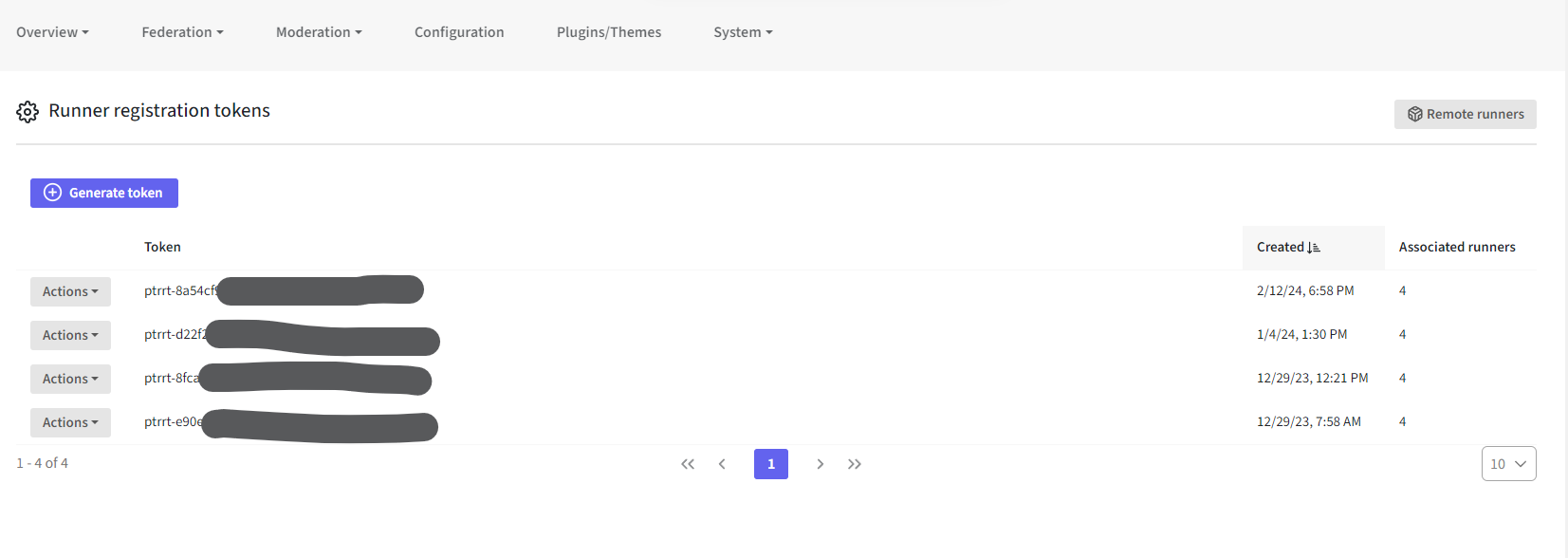The height and width of the screenshot is (558, 1568).
Task: Click the cube icon on Remote runners
Action: coord(1414,114)
